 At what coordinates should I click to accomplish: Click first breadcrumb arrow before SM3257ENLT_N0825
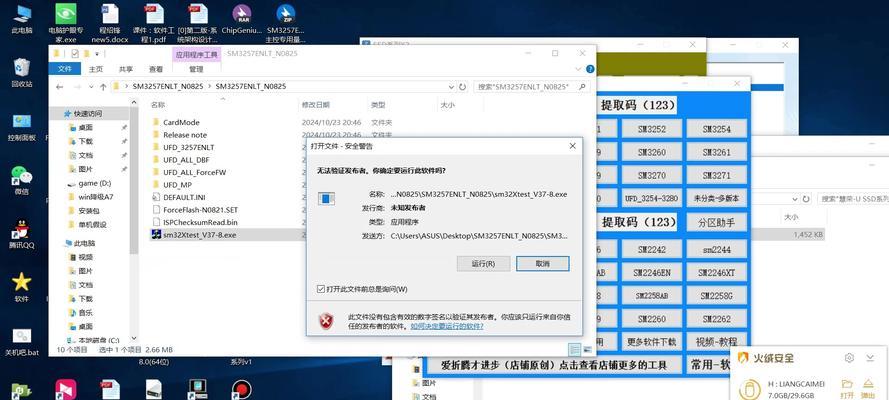pyautogui.click(x=128, y=87)
